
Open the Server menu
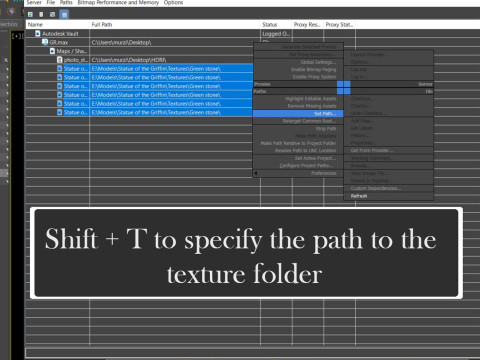click(34, 3)
